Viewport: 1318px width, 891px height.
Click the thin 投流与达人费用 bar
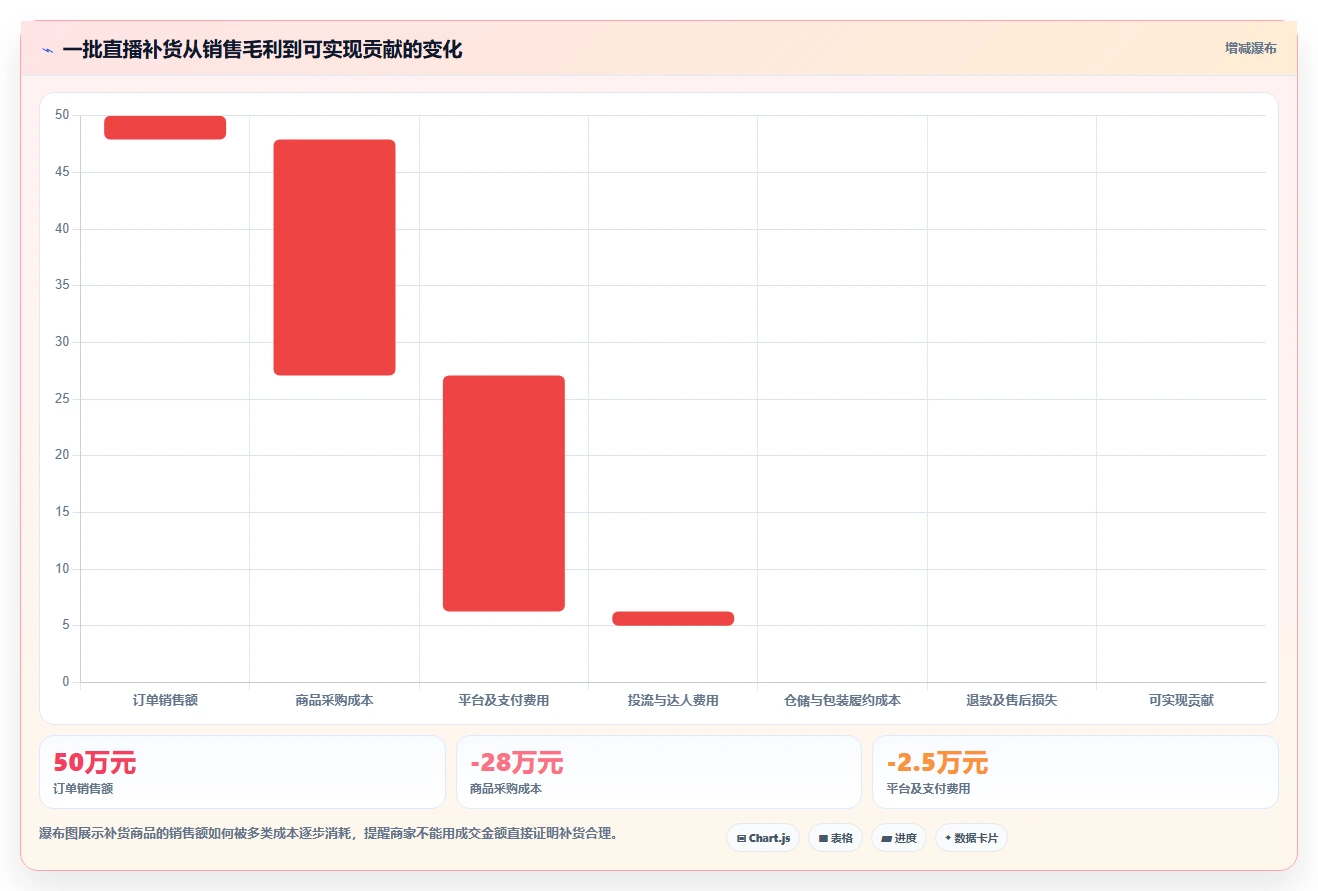pyautogui.click(x=673, y=618)
